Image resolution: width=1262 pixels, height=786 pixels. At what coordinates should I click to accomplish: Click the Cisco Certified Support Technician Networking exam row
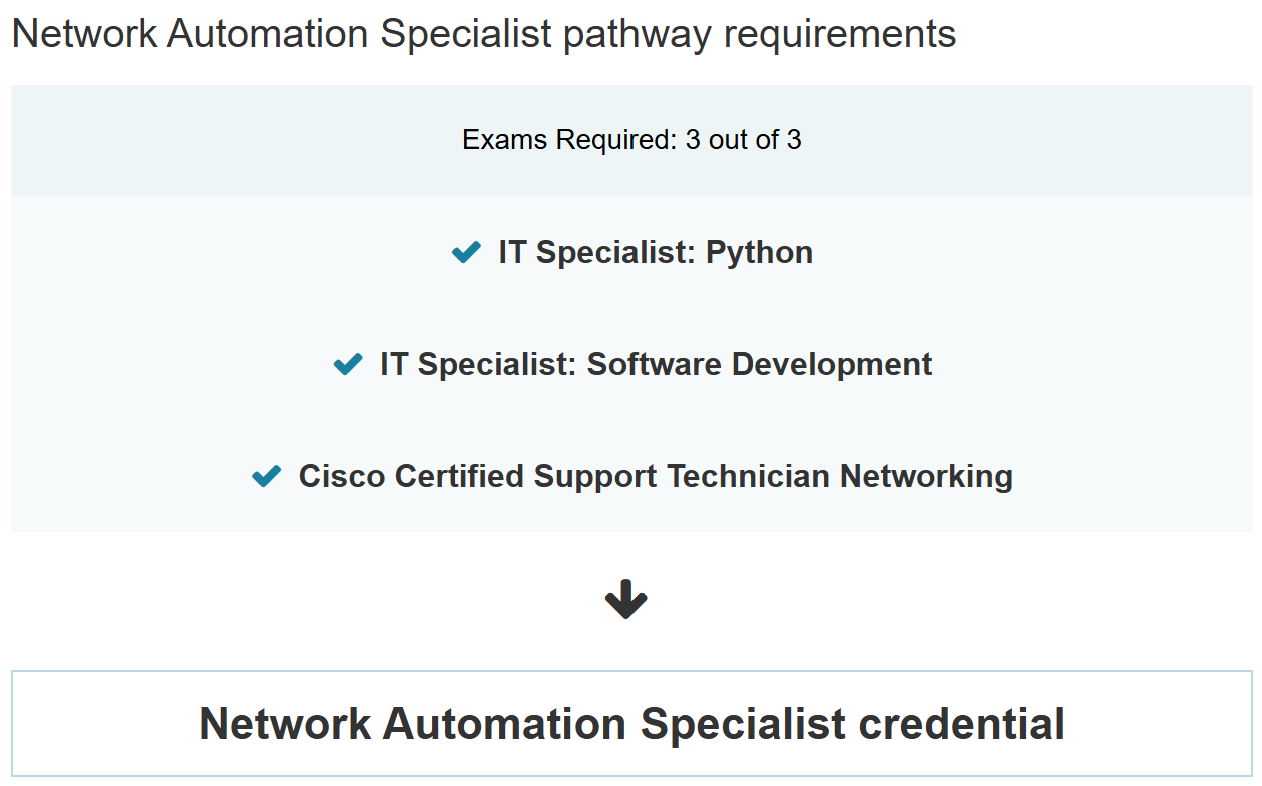point(656,476)
